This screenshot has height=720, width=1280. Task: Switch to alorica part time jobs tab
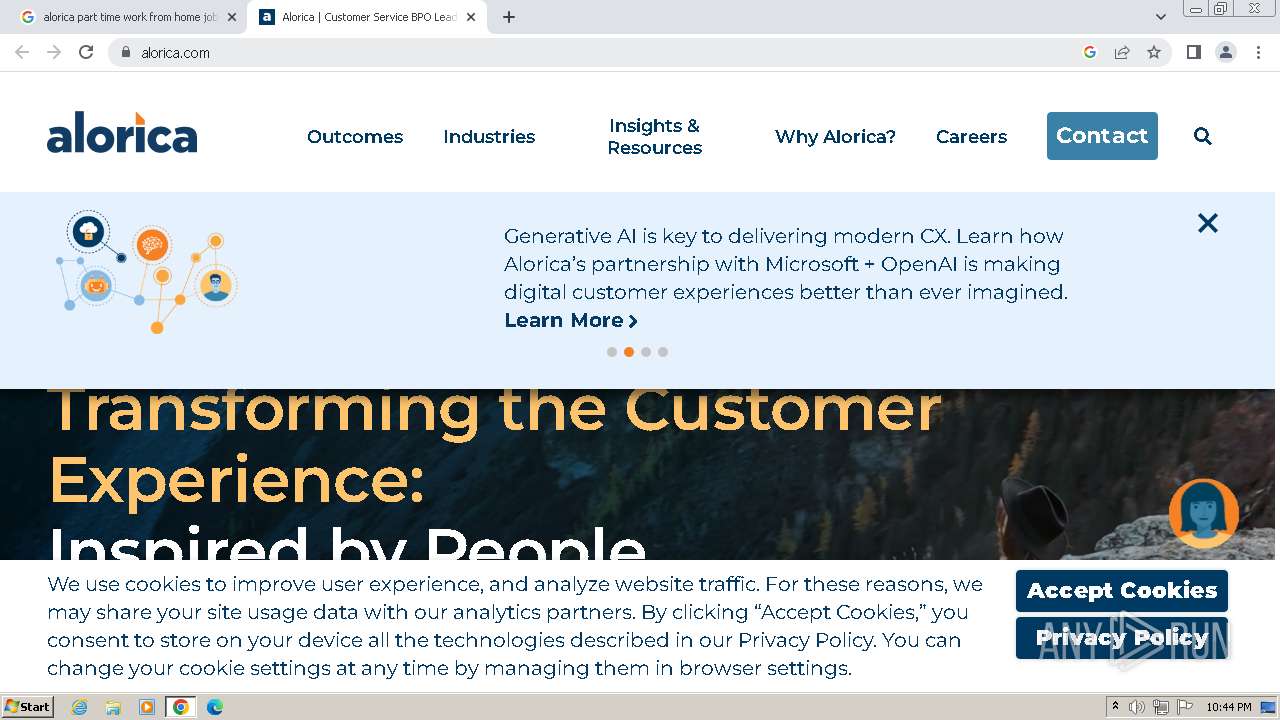coord(127,17)
